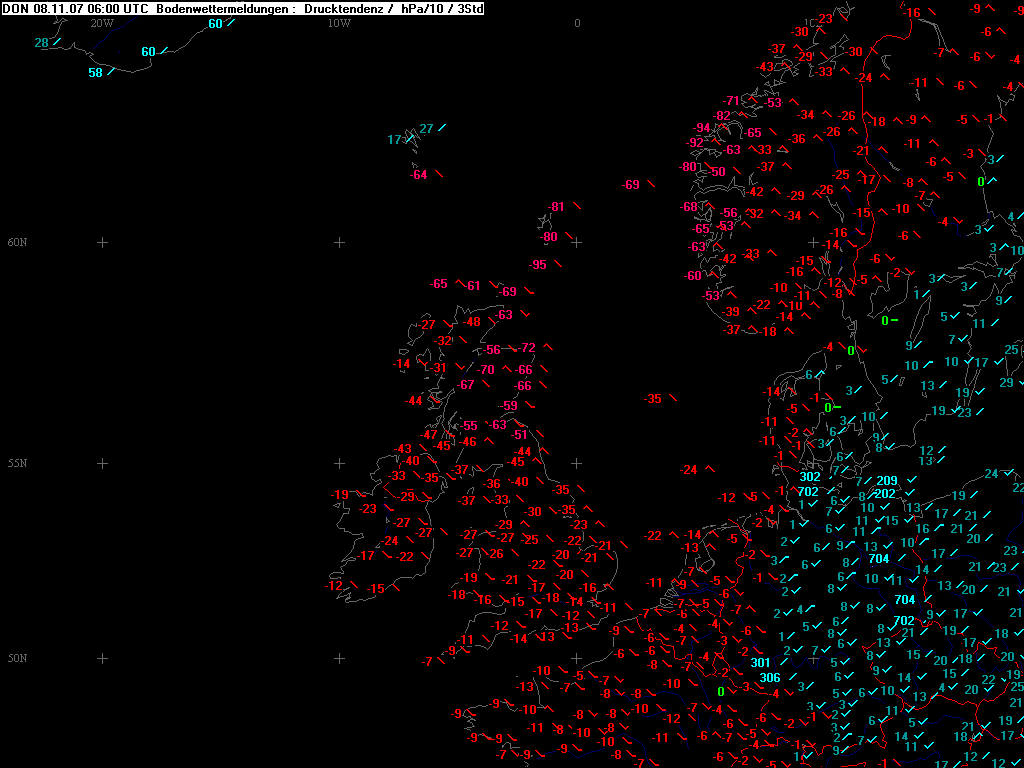
Task: Select the cyan 301 station reading
Action: click(x=760, y=663)
